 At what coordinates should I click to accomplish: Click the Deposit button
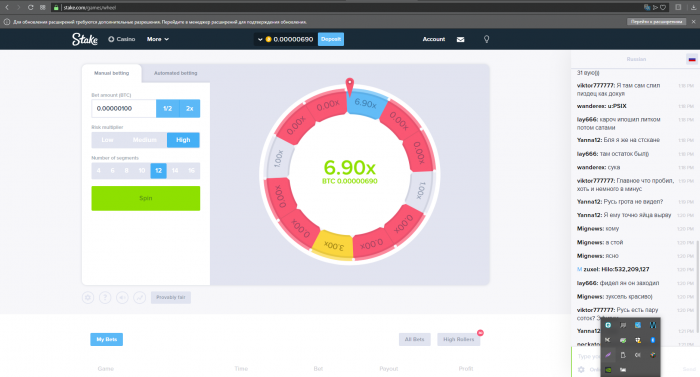coord(331,39)
